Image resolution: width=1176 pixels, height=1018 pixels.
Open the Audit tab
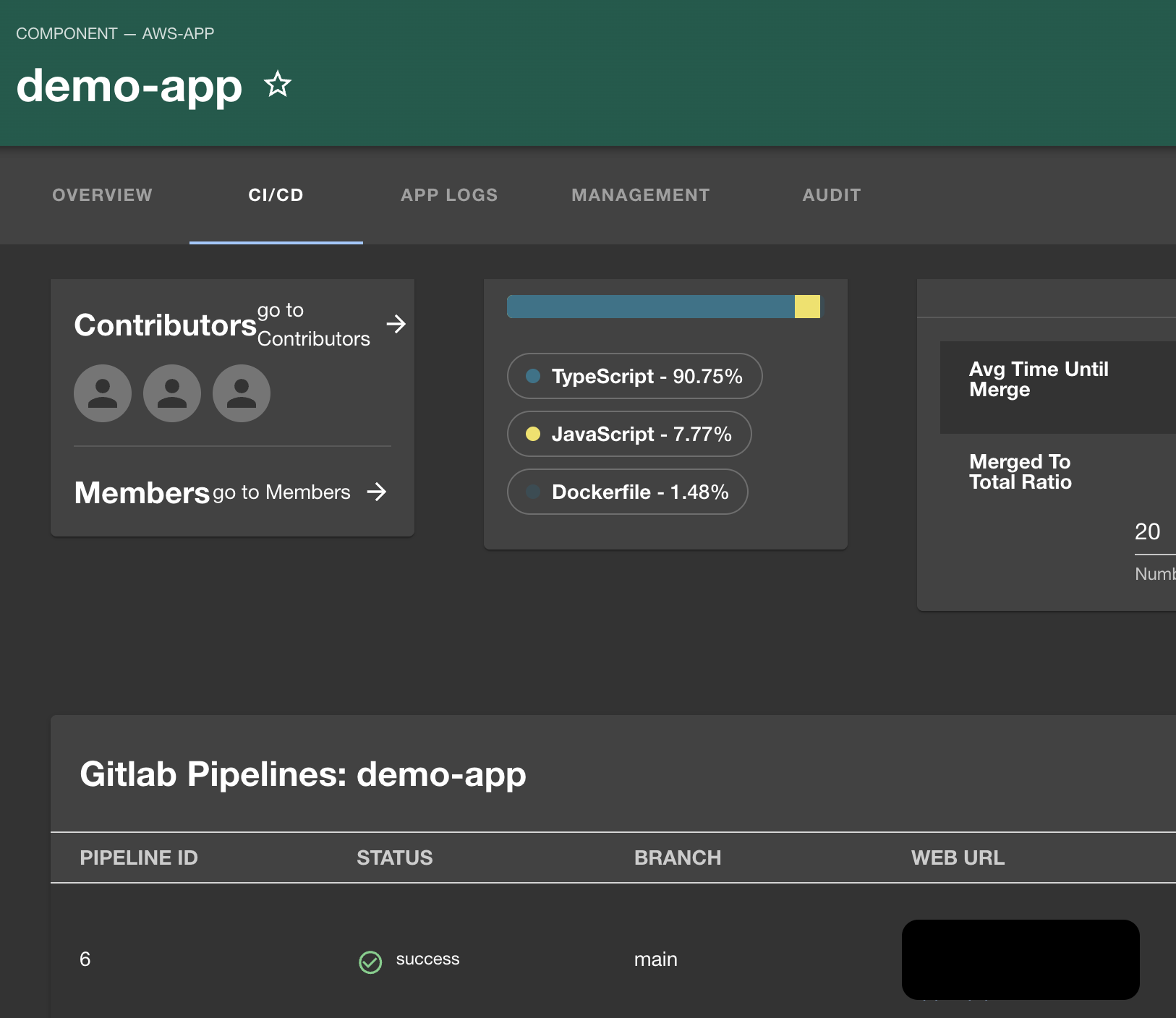pyautogui.click(x=831, y=194)
